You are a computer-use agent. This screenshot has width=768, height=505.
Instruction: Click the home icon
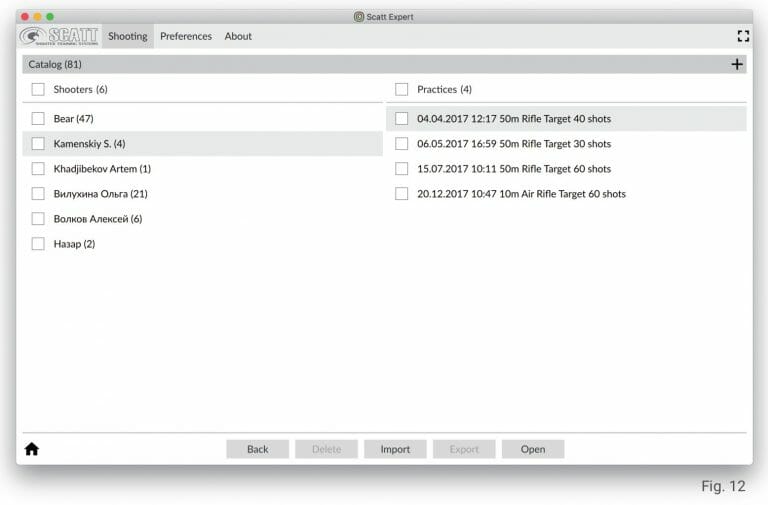coord(31,449)
